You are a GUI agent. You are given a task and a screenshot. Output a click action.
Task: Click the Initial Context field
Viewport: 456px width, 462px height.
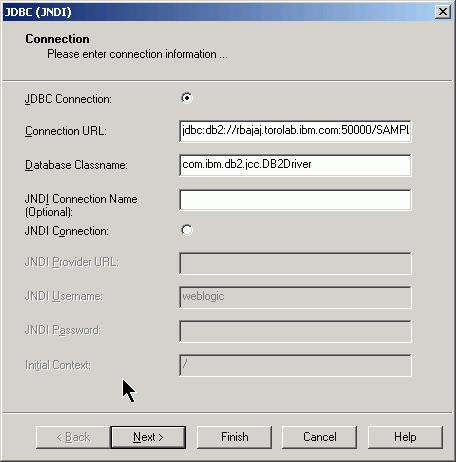[295, 365]
